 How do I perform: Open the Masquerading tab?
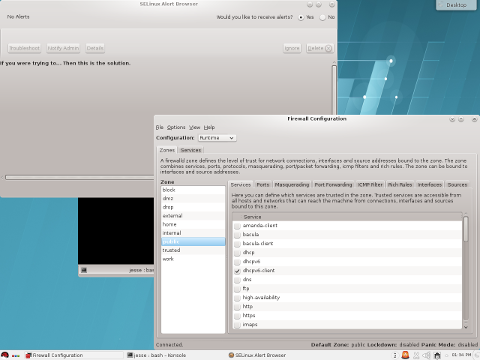(x=292, y=185)
